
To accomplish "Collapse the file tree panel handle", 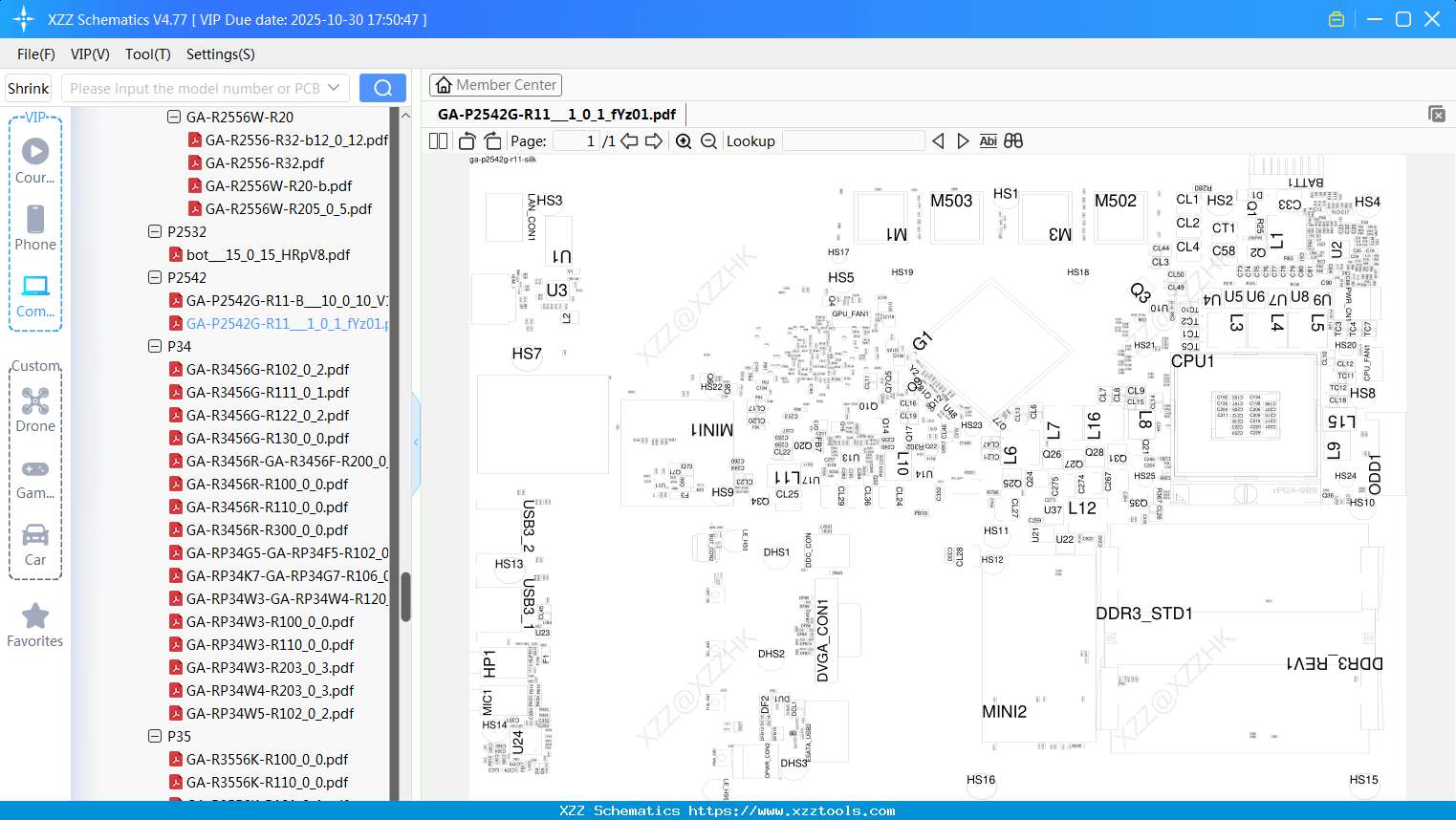I will pyautogui.click(x=416, y=442).
